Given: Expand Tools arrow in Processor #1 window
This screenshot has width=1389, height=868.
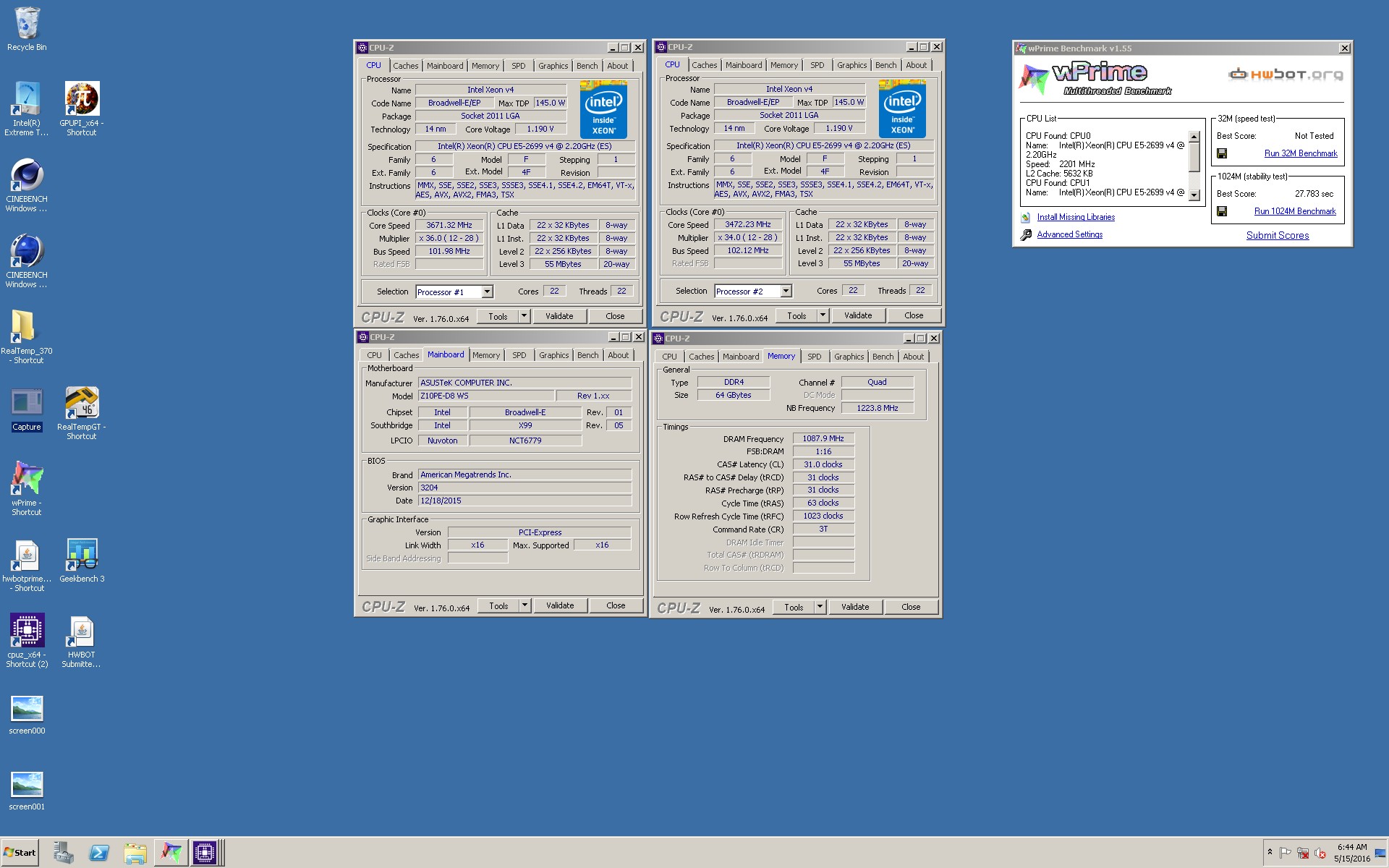Looking at the screenshot, I should 524,316.
